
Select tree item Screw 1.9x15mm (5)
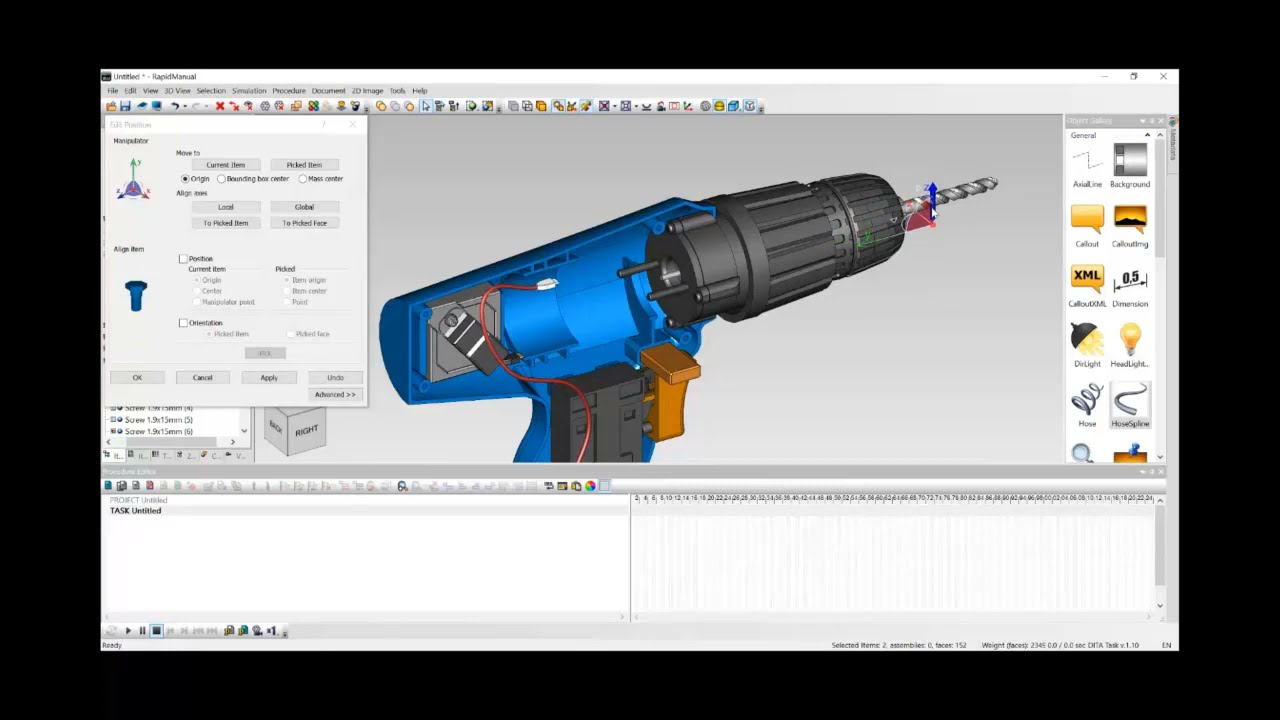click(x=159, y=420)
